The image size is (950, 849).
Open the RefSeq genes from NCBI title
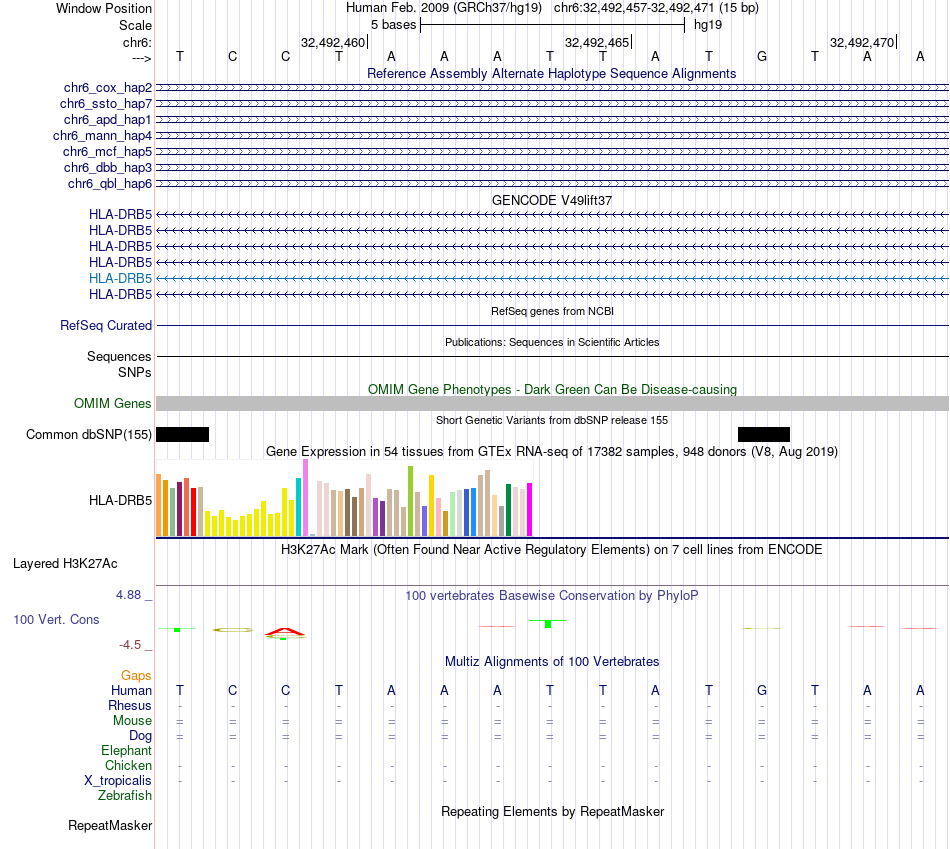(552, 311)
